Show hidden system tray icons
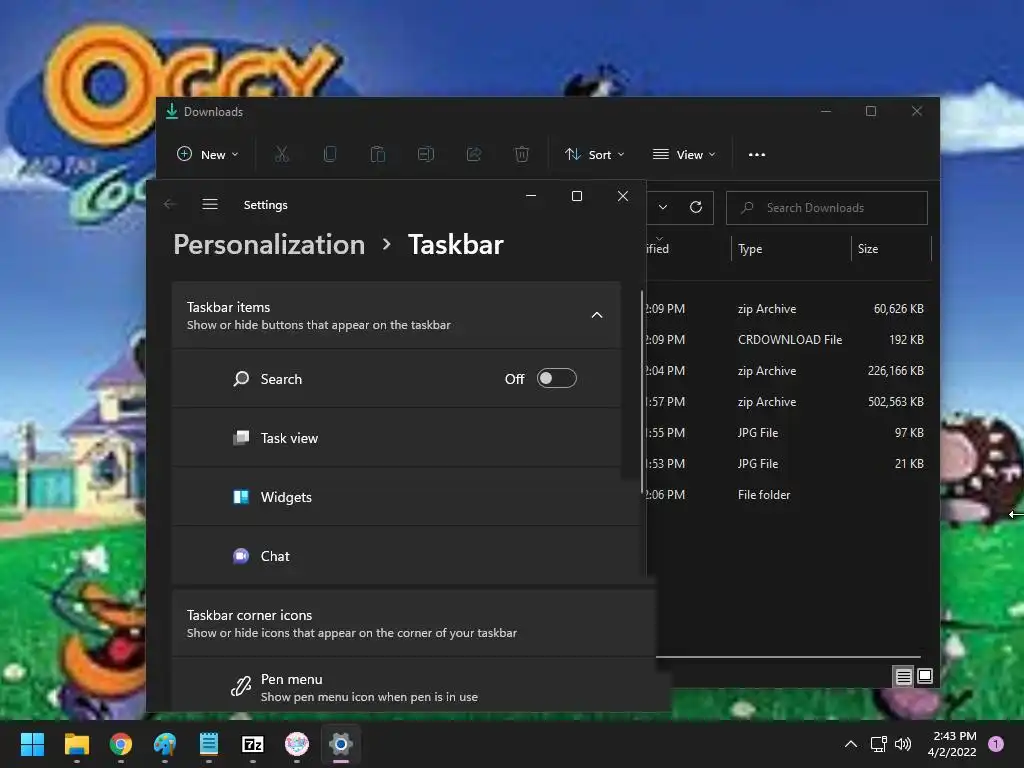 coord(850,744)
